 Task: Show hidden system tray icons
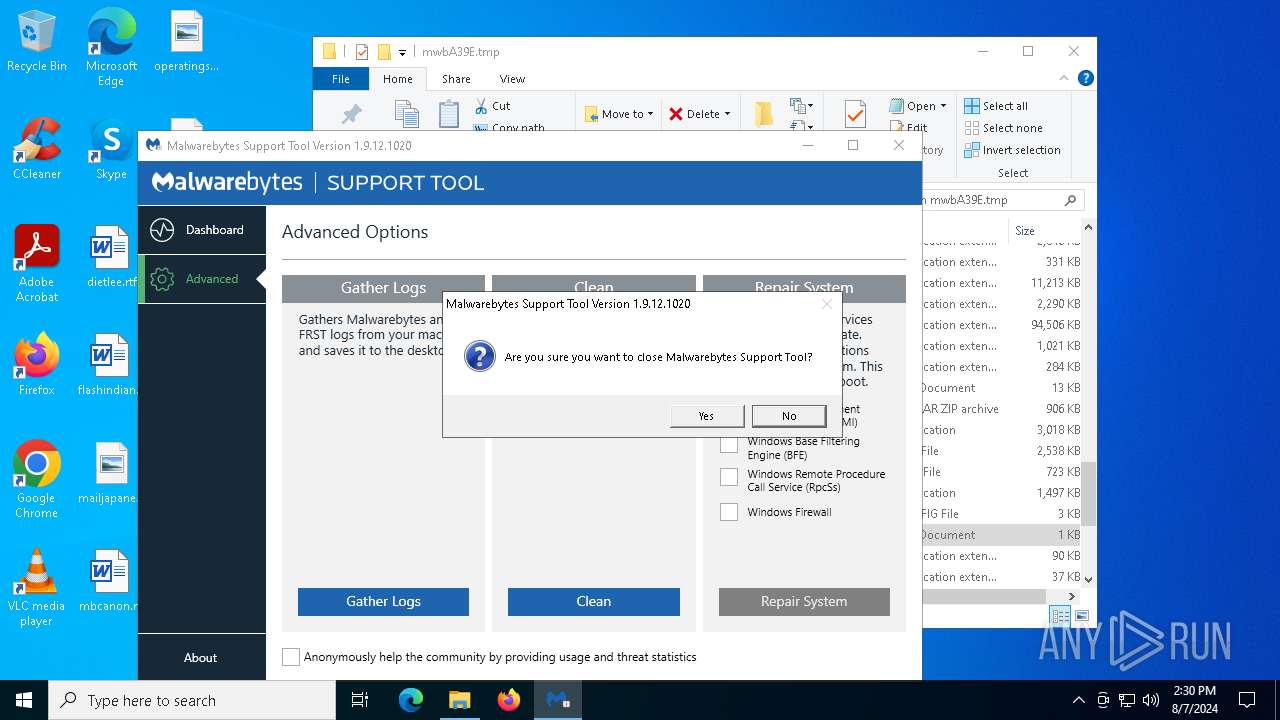coord(1078,700)
